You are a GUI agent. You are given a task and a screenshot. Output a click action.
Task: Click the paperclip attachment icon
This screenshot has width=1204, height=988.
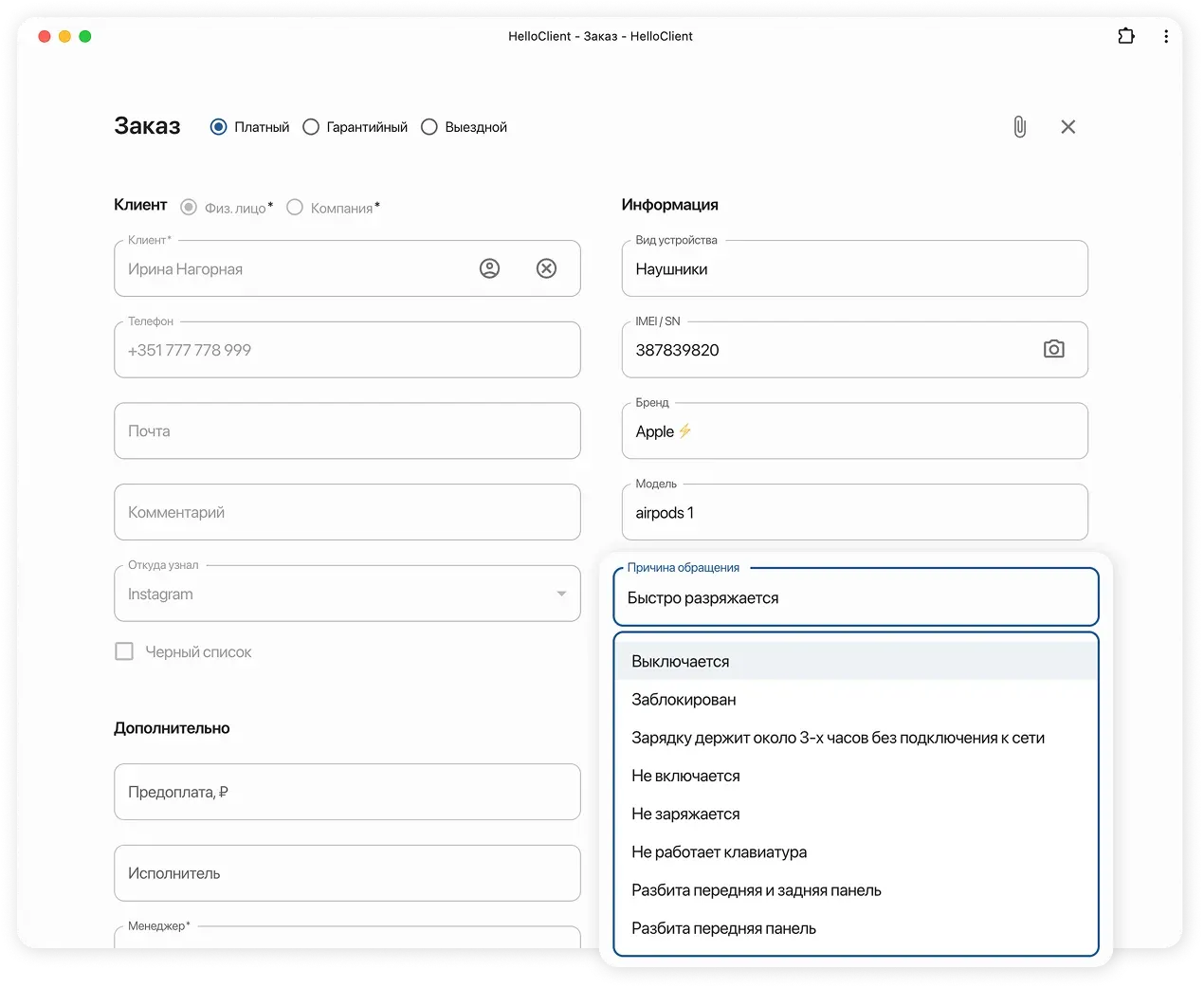pos(1019,127)
